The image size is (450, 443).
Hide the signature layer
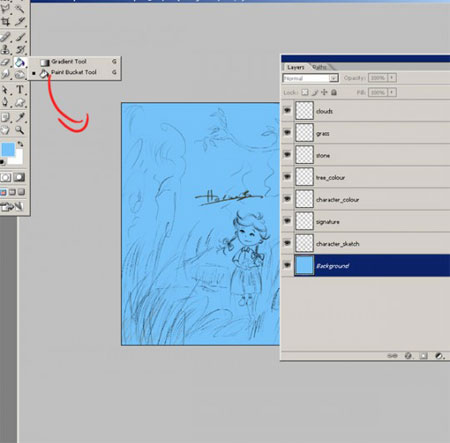click(x=287, y=221)
